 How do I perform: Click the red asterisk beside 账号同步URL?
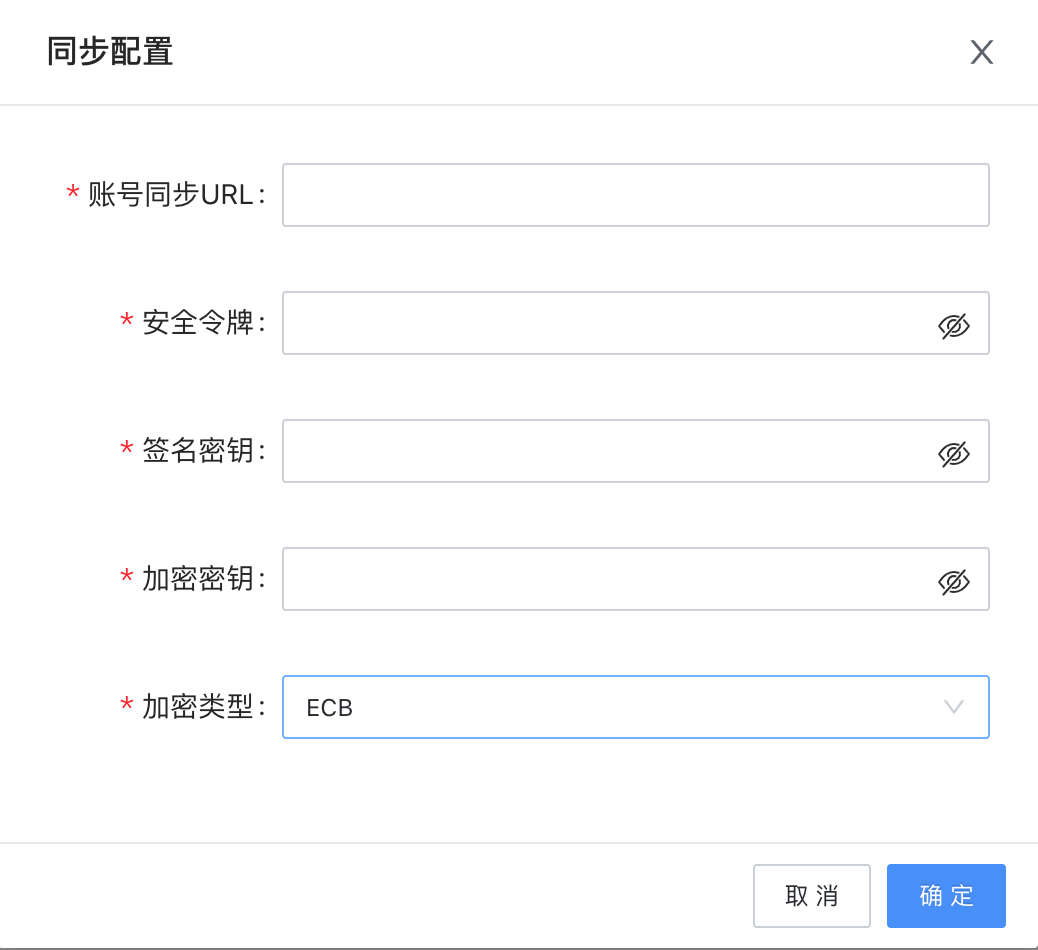tap(73, 193)
